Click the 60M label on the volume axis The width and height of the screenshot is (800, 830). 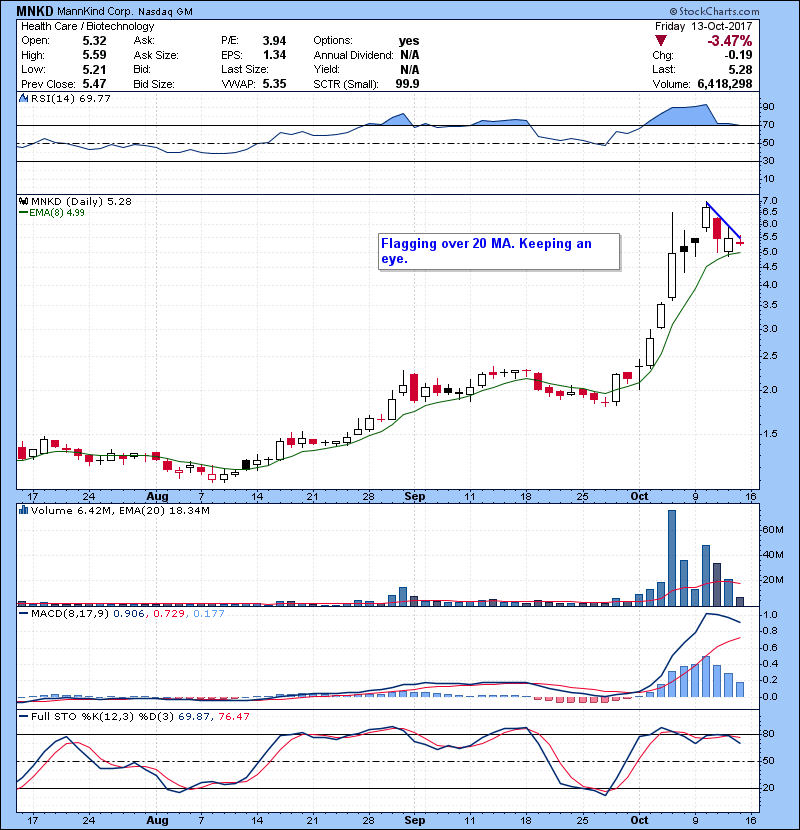(773, 530)
